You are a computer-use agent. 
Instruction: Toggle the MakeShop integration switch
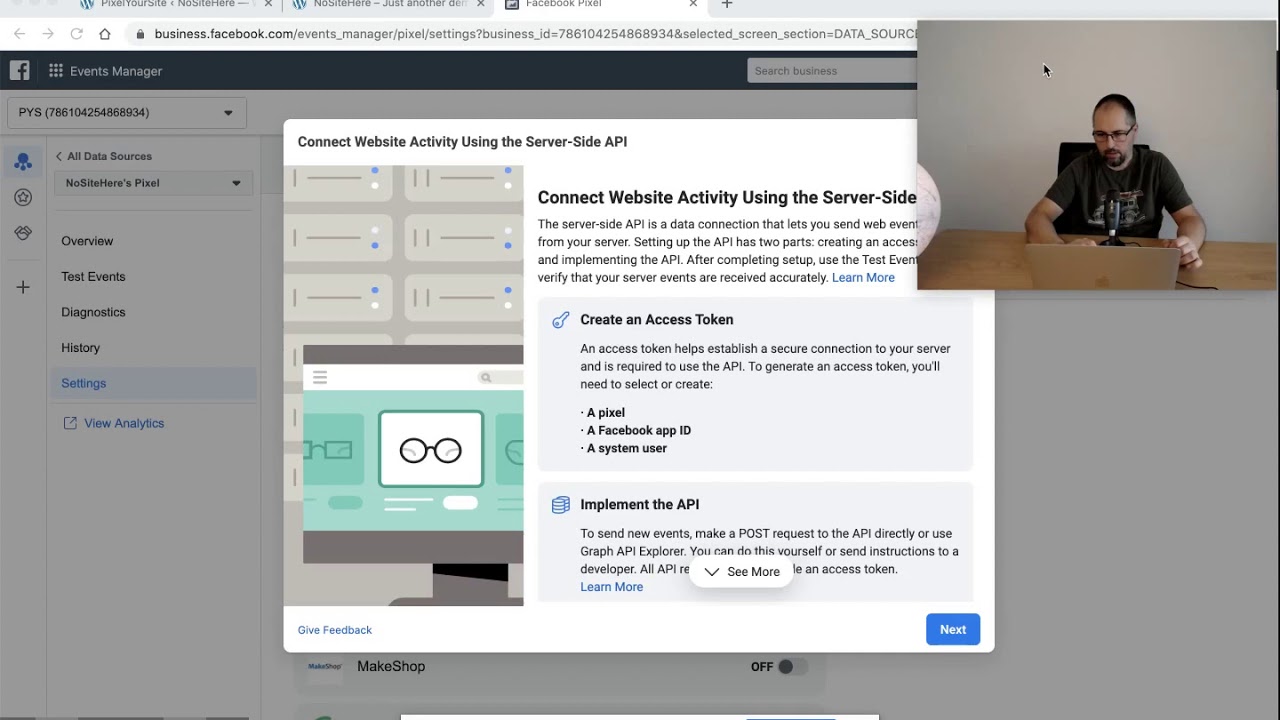tap(792, 667)
